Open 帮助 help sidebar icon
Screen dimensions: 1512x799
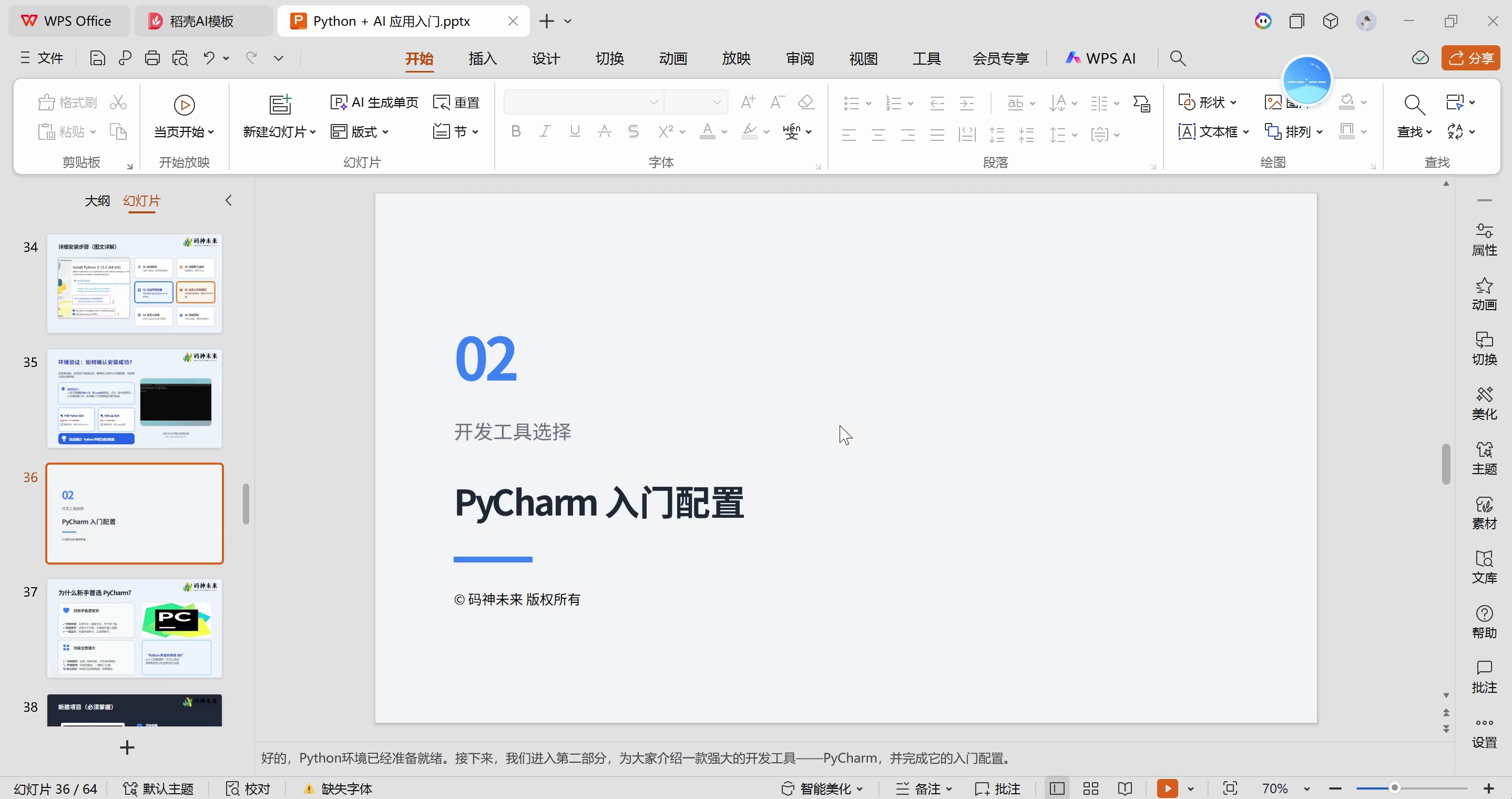click(x=1484, y=622)
